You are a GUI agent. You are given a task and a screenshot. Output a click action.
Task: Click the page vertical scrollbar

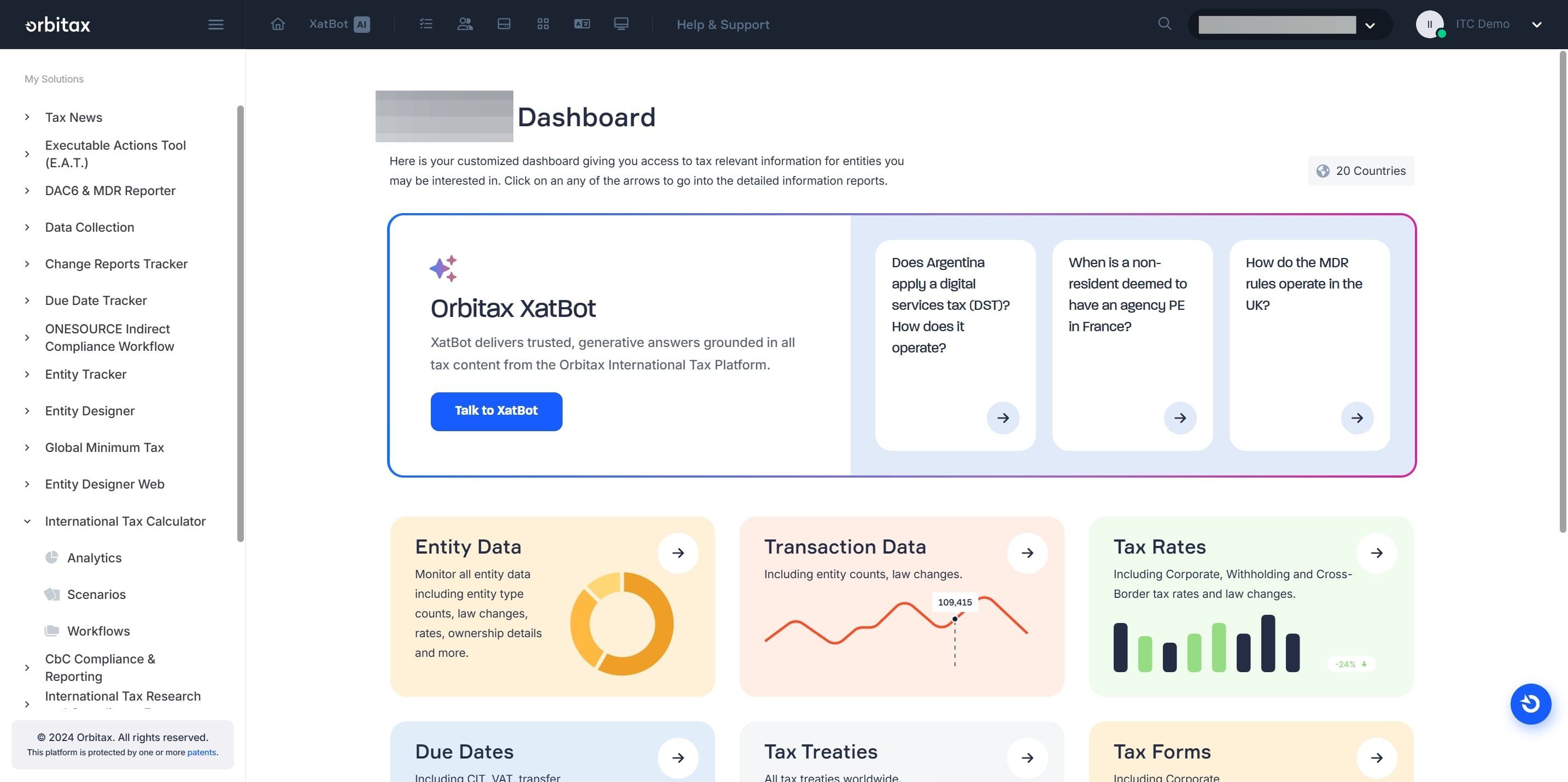[1562, 292]
